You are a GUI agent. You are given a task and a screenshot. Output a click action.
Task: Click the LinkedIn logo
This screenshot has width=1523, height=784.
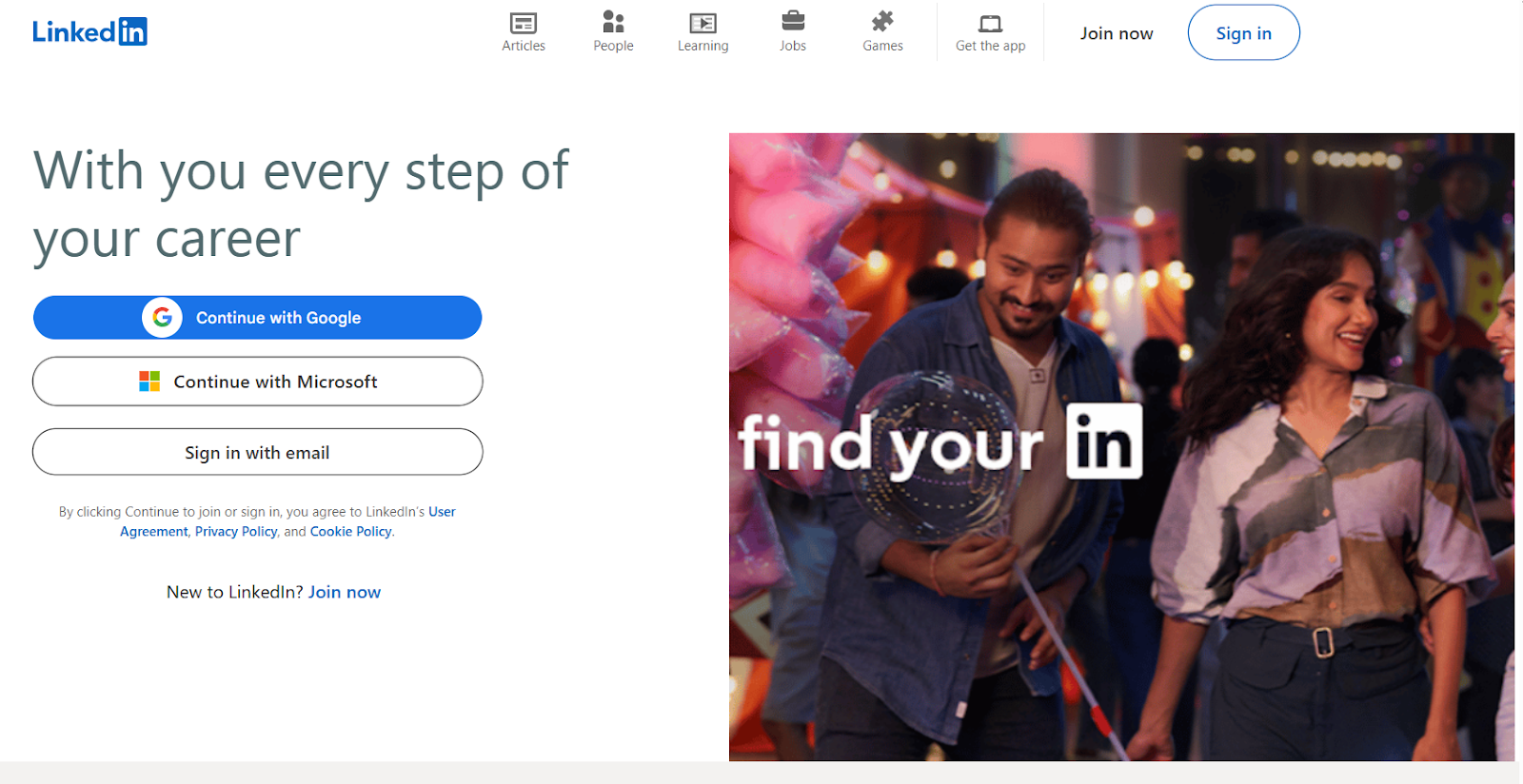[89, 31]
